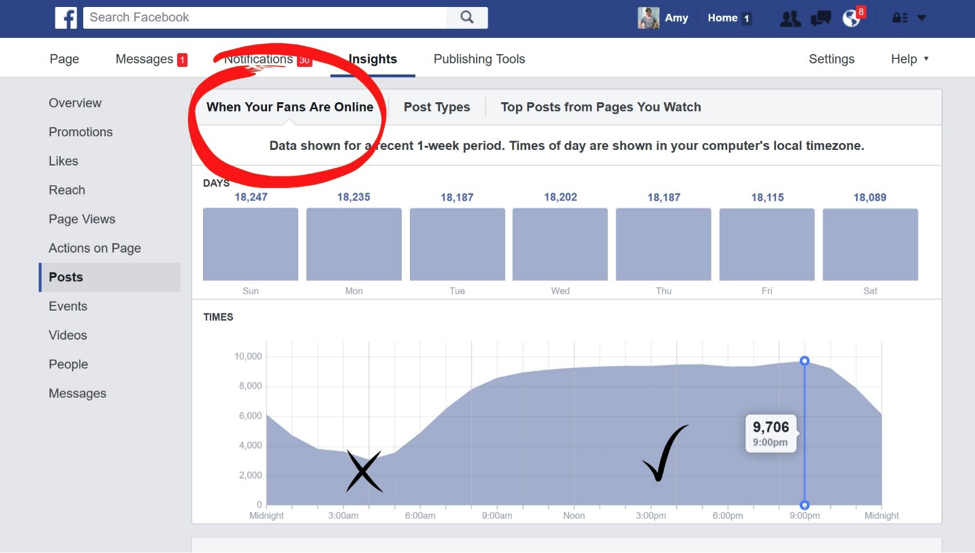Select the Wed day bar
The width and height of the screenshot is (975, 553).
pyautogui.click(x=560, y=244)
